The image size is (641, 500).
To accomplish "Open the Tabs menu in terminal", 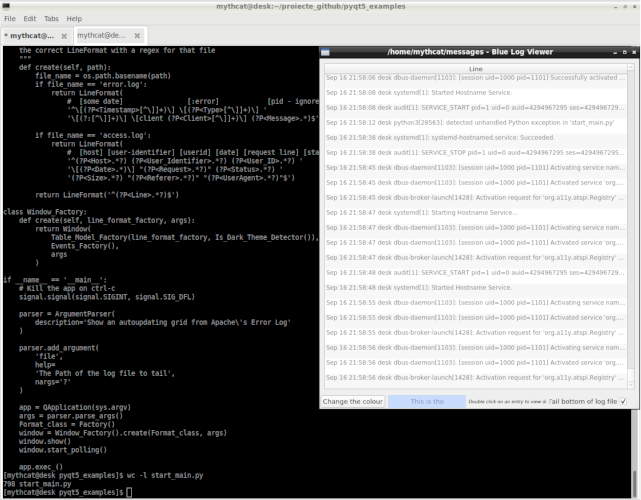I will 51,19.
